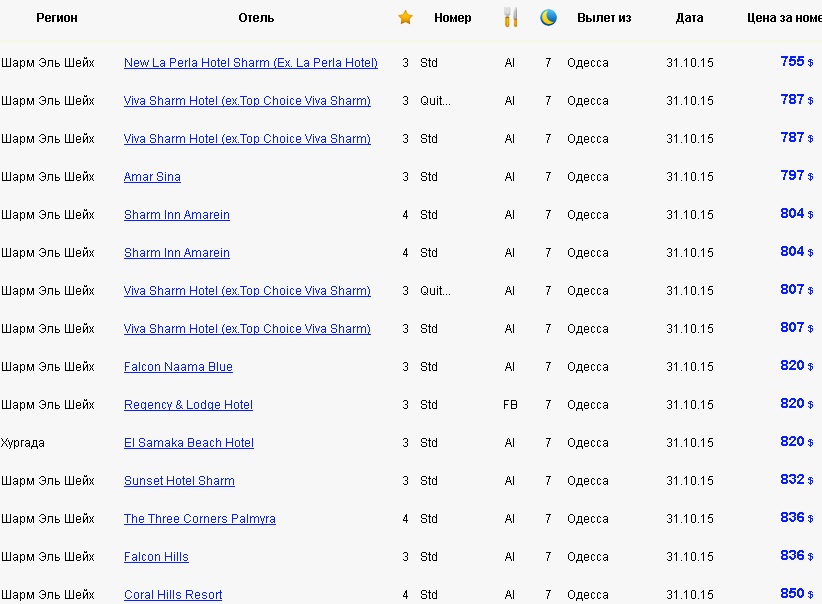Open Viva Sharm Hotel link in 787 $ Quit... row

click(x=247, y=101)
